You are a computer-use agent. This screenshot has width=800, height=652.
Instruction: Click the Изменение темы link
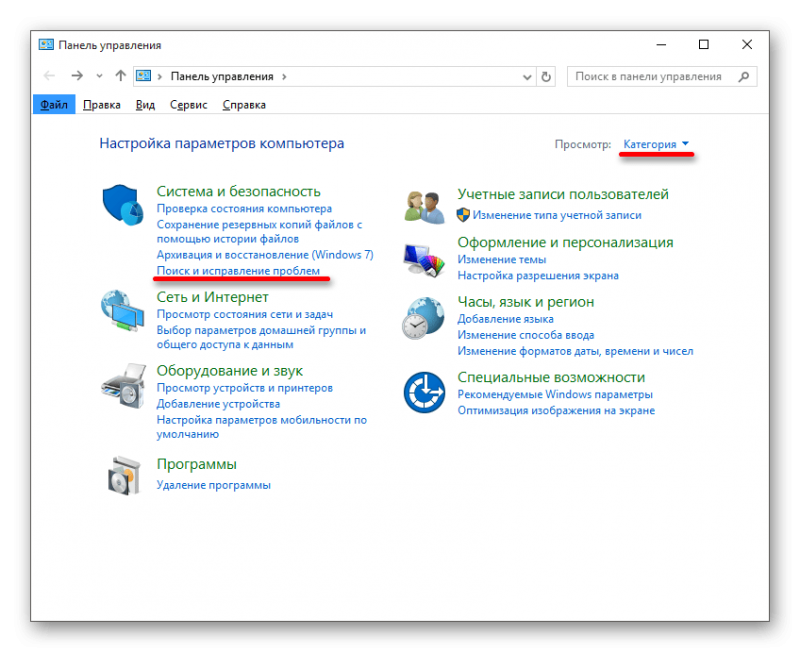coord(502,260)
